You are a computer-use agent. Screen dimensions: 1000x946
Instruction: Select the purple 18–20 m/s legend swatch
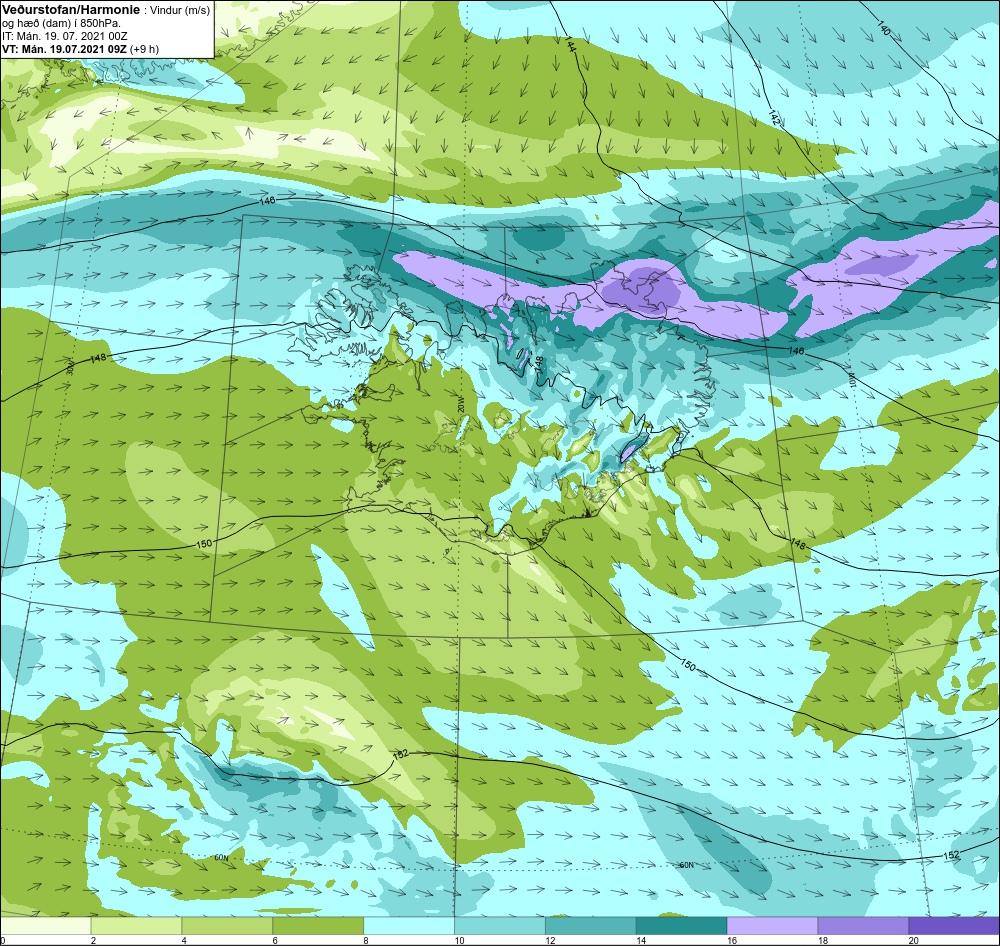pyautogui.click(x=863, y=925)
